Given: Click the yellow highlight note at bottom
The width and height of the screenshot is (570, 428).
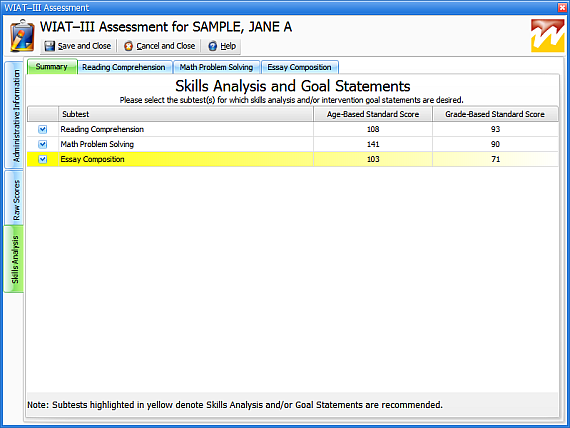Looking at the screenshot, I should coord(235,405).
